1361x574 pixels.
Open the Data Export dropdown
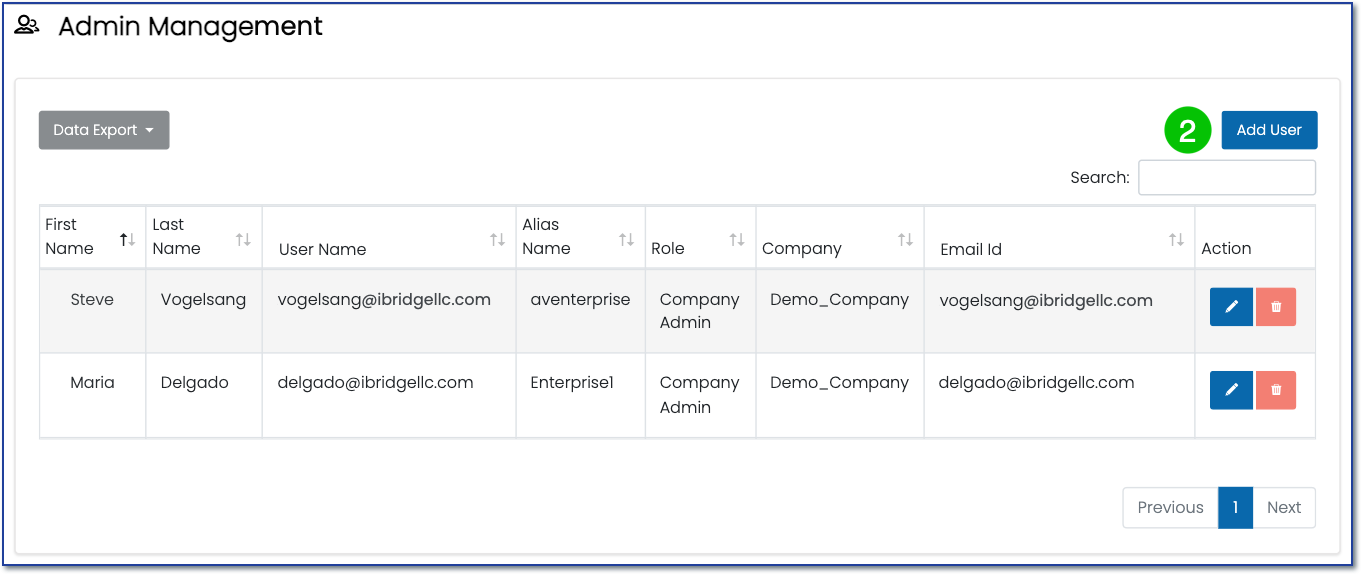point(104,130)
